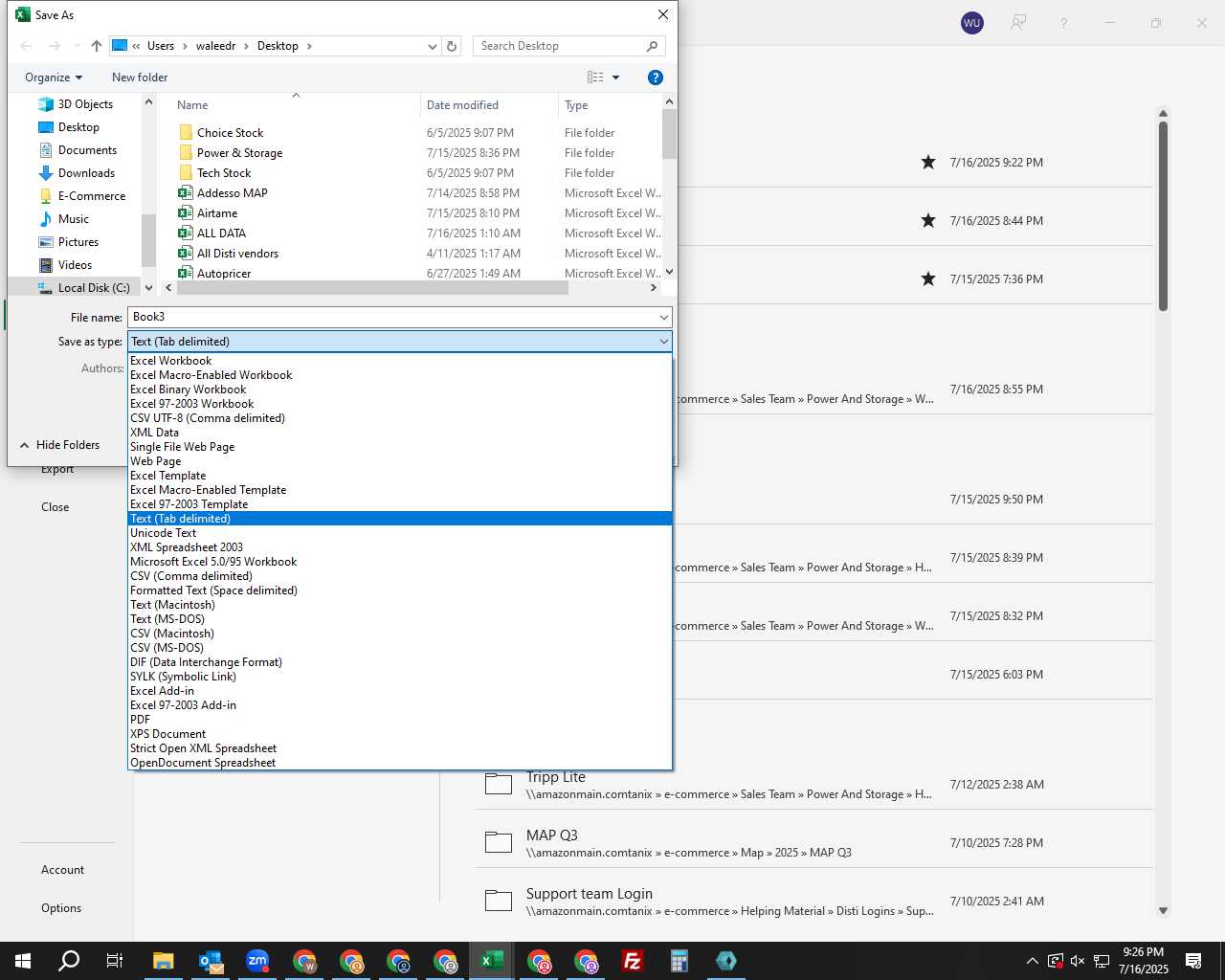The height and width of the screenshot is (980, 1225).
Task: Open the Choice Stock folder
Action: pos(230,133)
